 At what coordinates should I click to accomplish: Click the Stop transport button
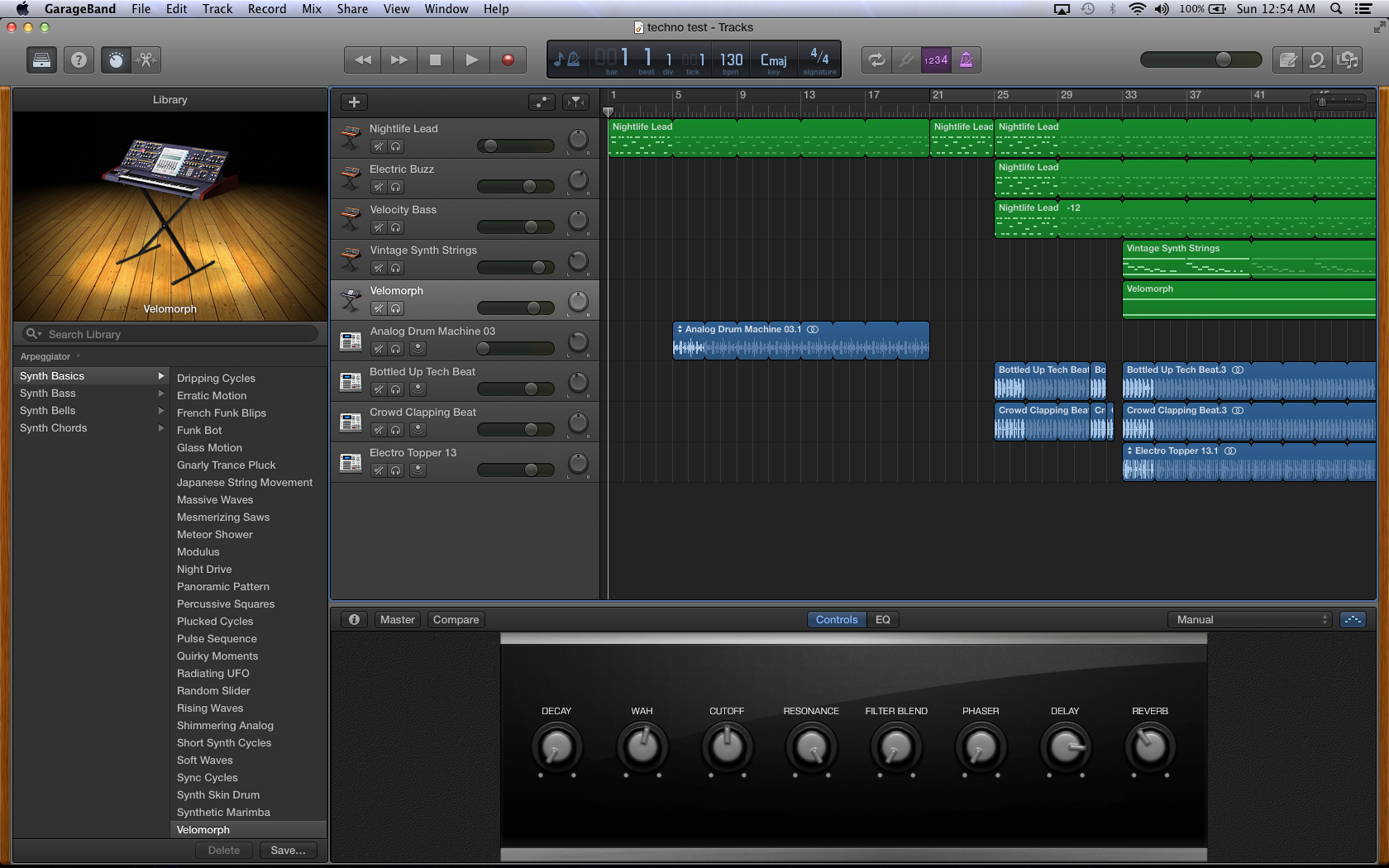click(x=435, y=60)
